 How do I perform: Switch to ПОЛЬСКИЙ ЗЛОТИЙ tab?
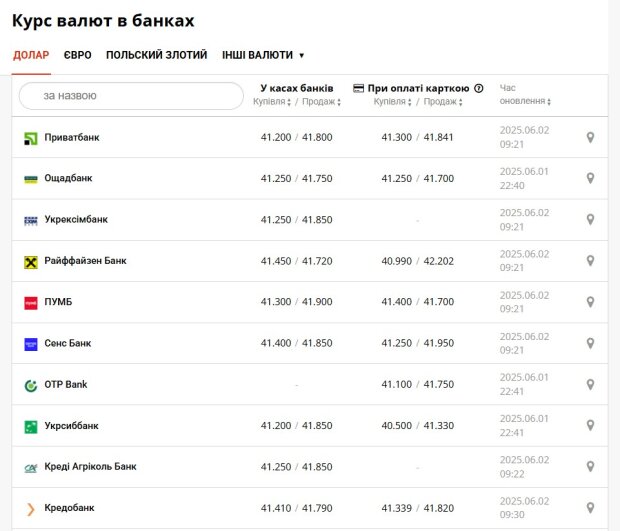(157, 55)
